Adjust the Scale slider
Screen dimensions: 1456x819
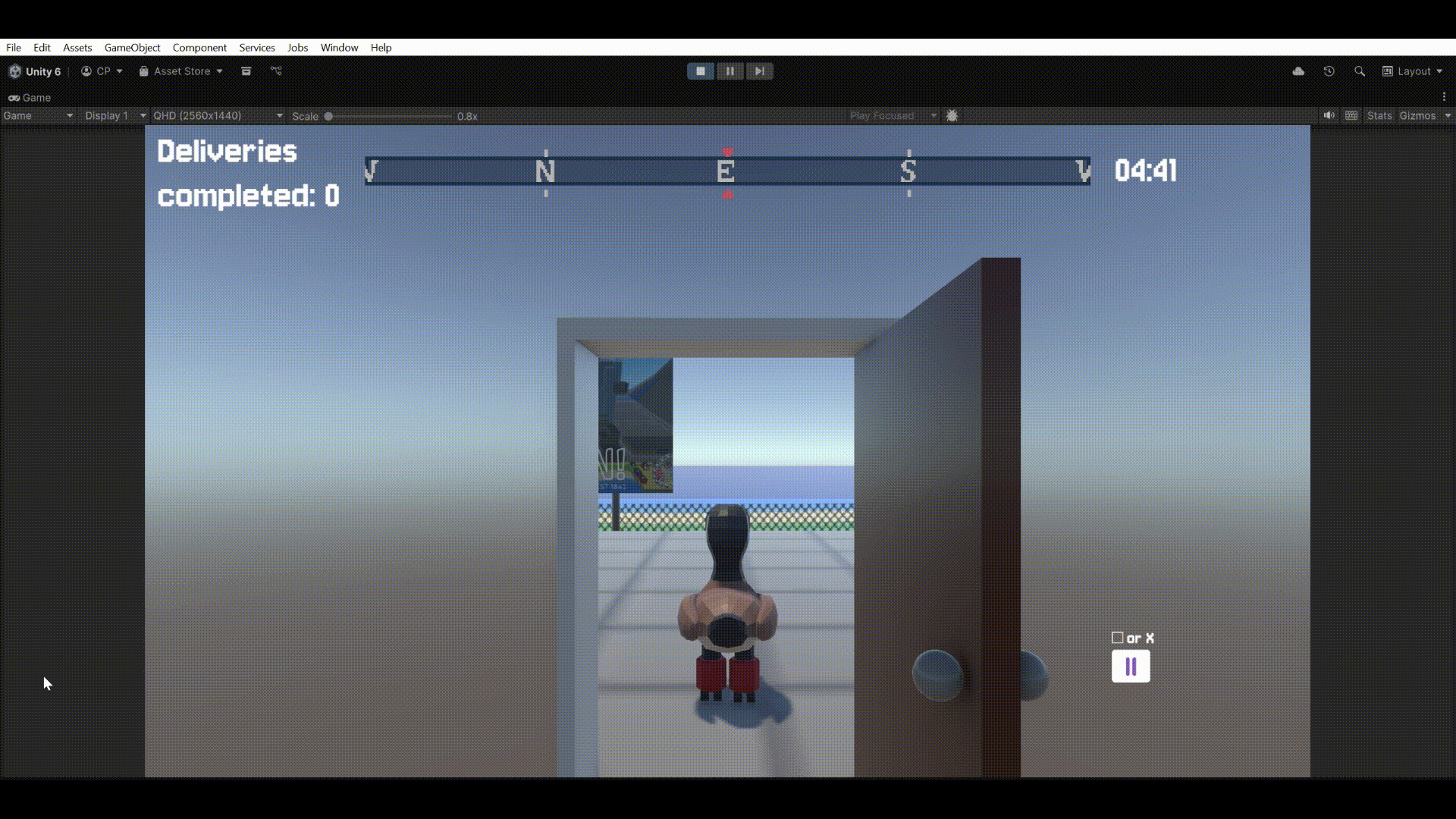(388, 116)
